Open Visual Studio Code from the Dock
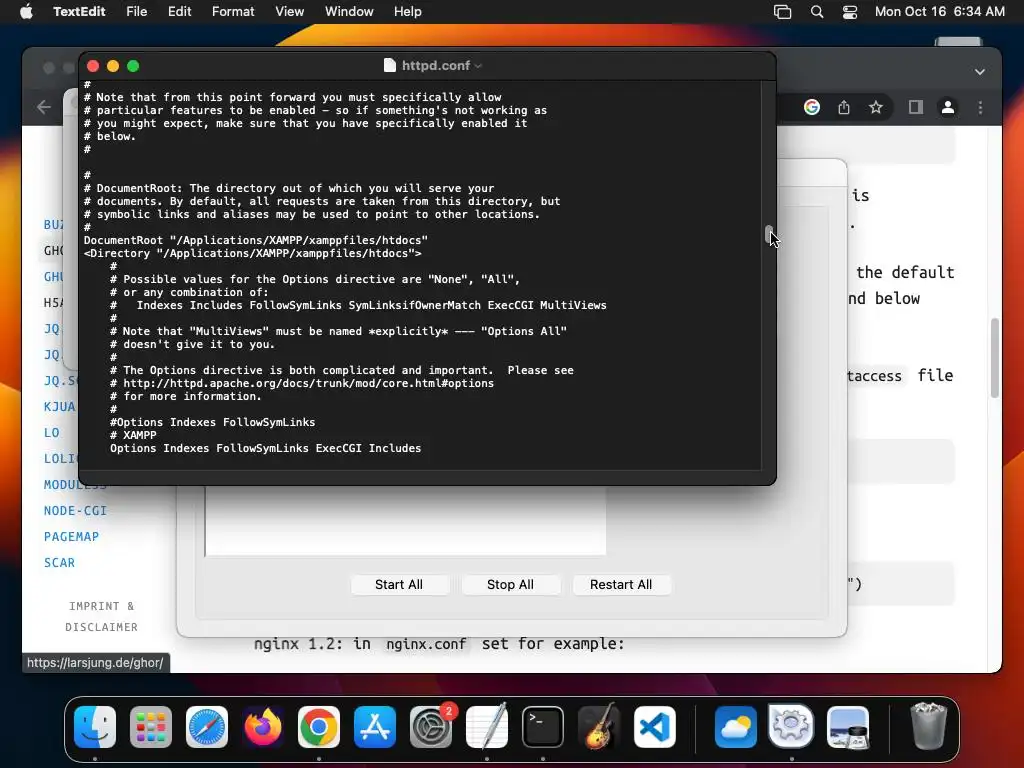This screenshot has width=1024, height=768. pyautogui.click(x=655, y=727)
